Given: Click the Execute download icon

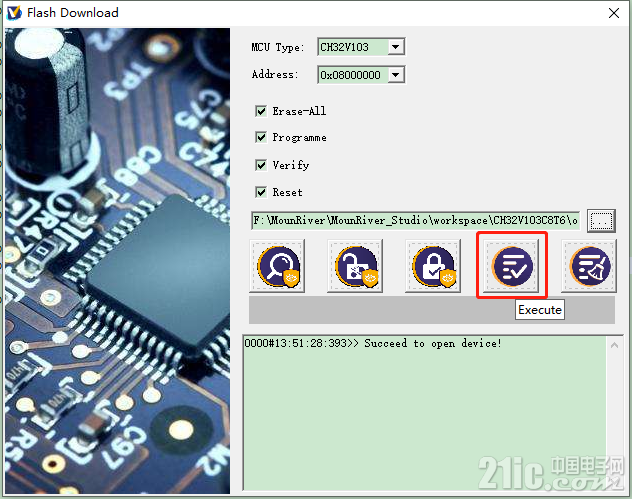Looking at the screenshot, I should click(x=511, y=266).
